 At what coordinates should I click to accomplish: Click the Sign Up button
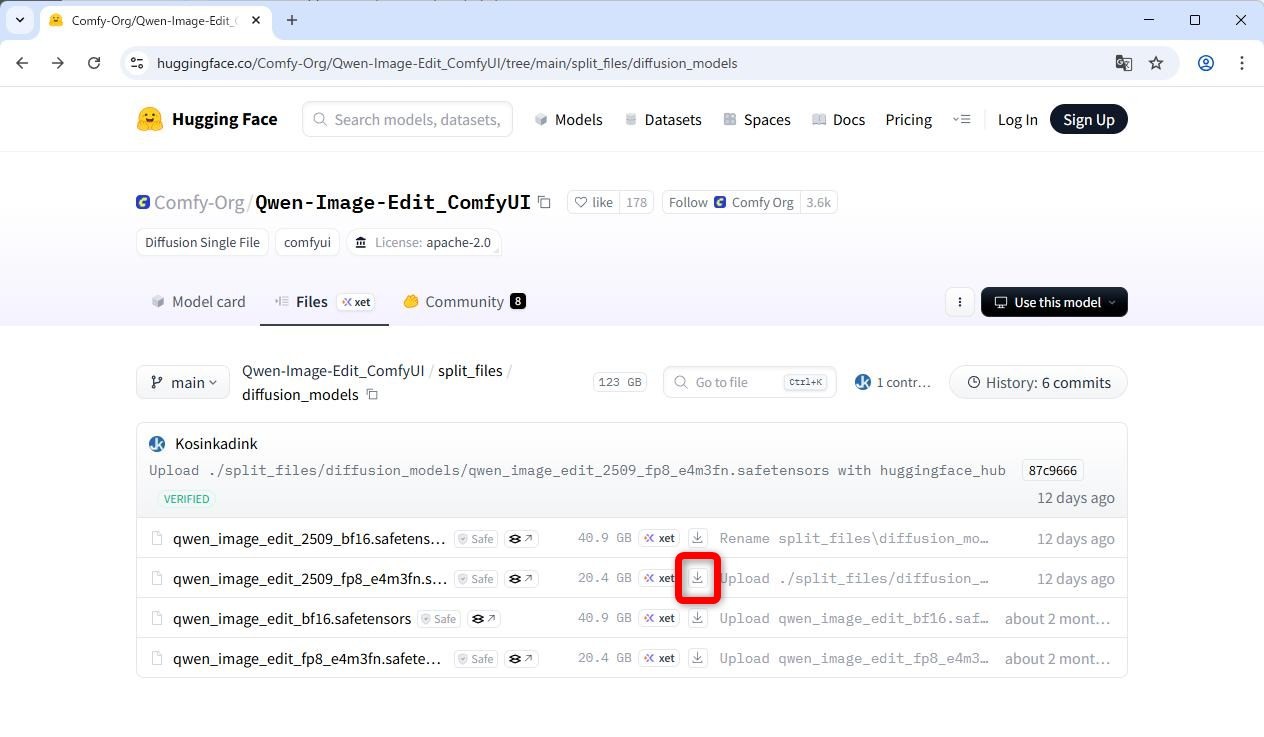1088,119
